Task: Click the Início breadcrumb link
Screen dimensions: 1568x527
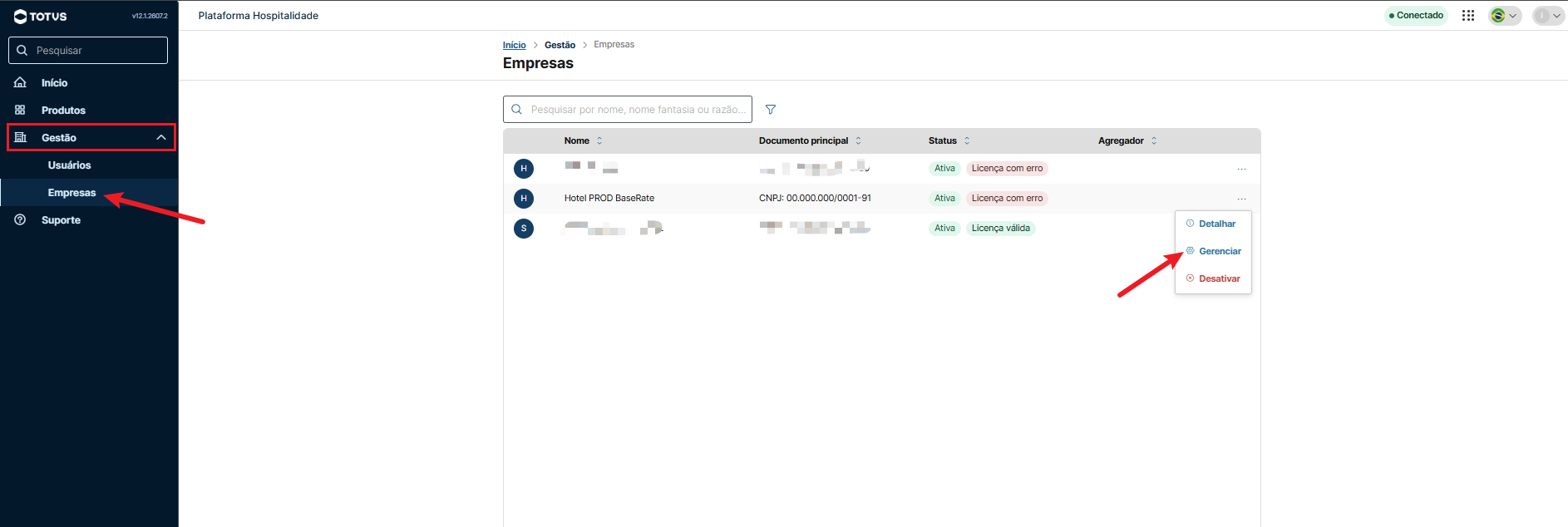Action: pos(514,45)
